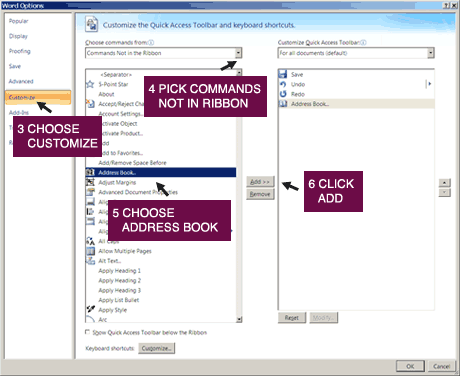Click the info icon beside Customize Quick Access Toolbar
460x376 pixels.
tap(363, 42)
